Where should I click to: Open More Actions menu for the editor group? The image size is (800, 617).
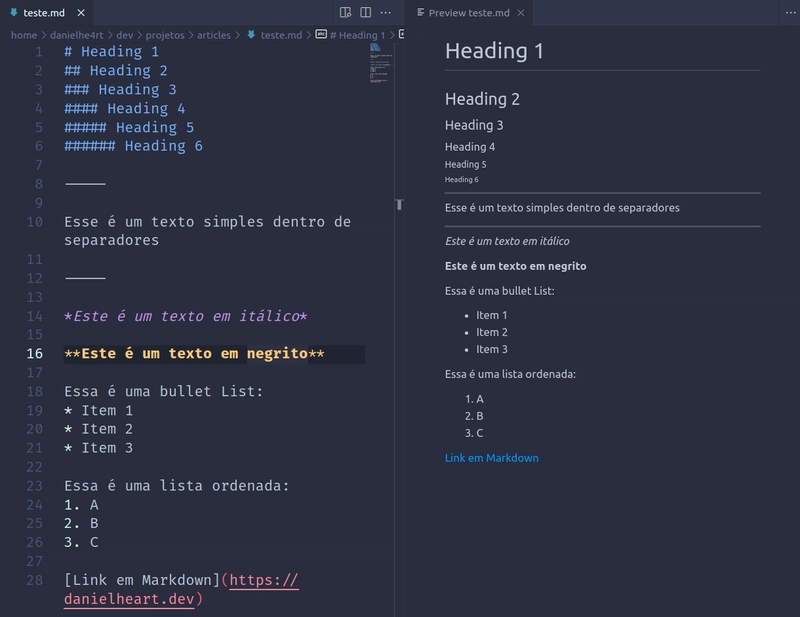(386, 12)
